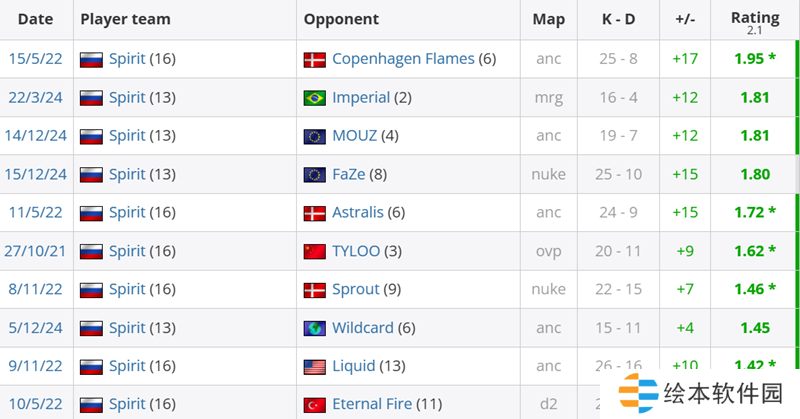
Task: Click the Brazil flag next to Imperial
Action: click(315, 98)
